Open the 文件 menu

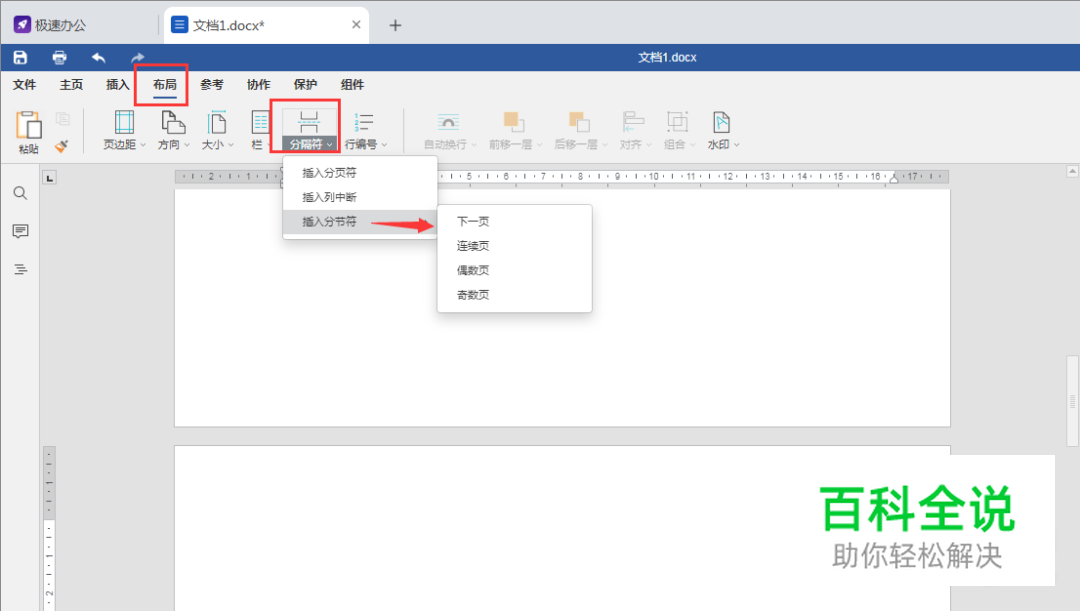coord(24,85)
